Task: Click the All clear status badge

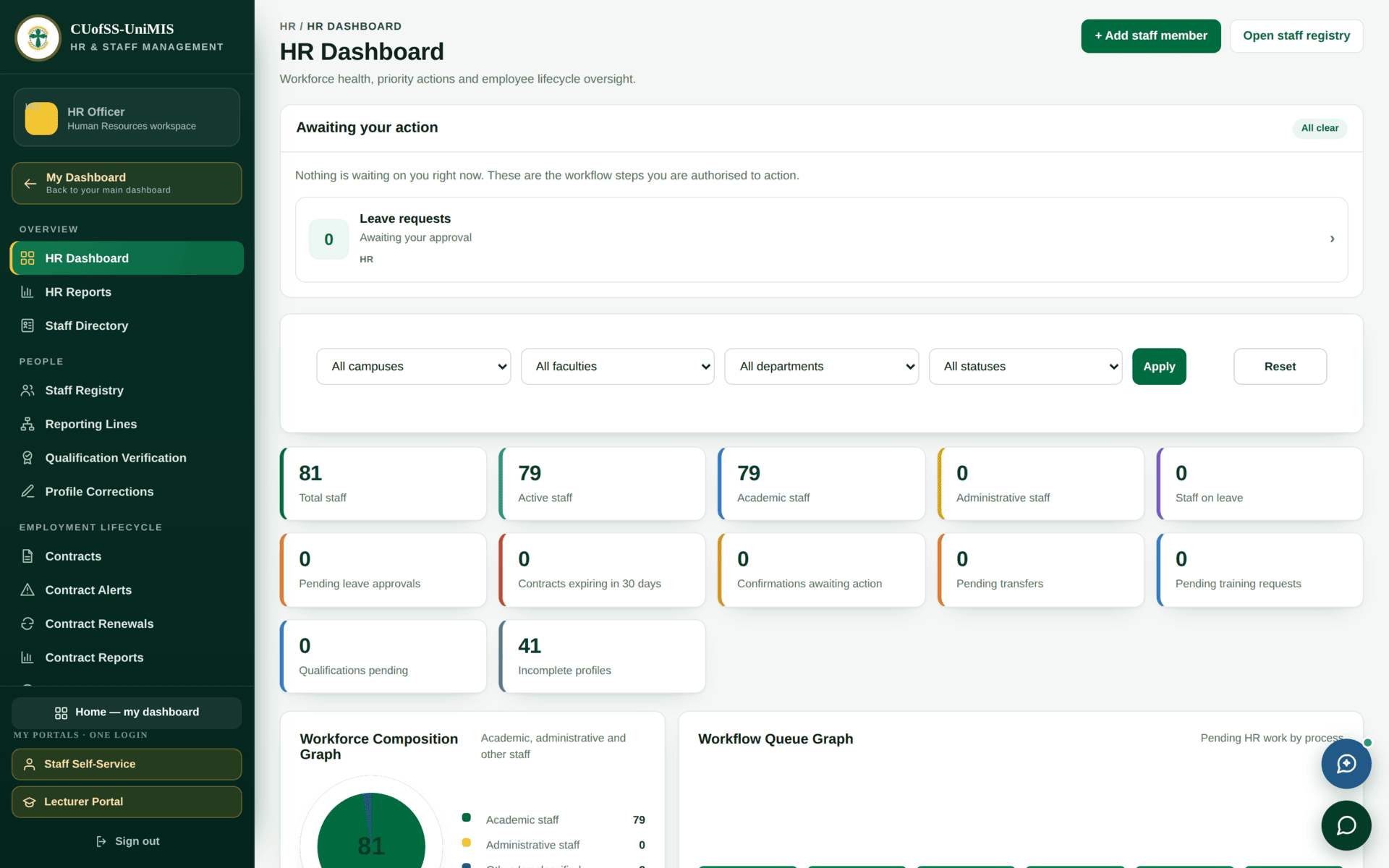Action: click(1320, 128)
